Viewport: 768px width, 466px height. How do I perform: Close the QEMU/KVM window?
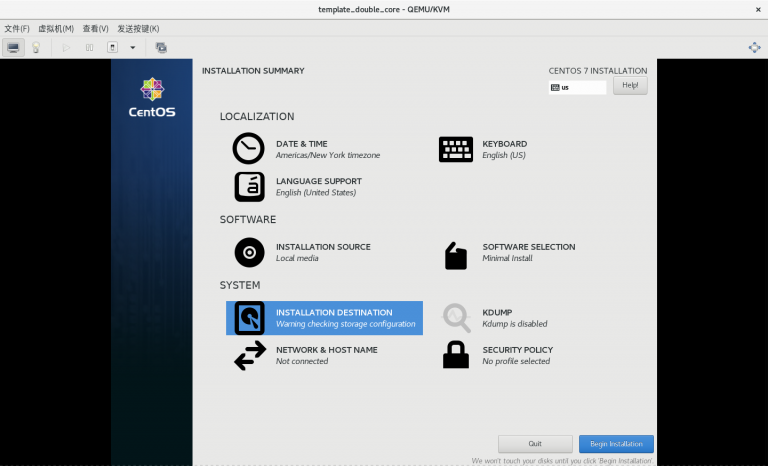coord(758,9)
